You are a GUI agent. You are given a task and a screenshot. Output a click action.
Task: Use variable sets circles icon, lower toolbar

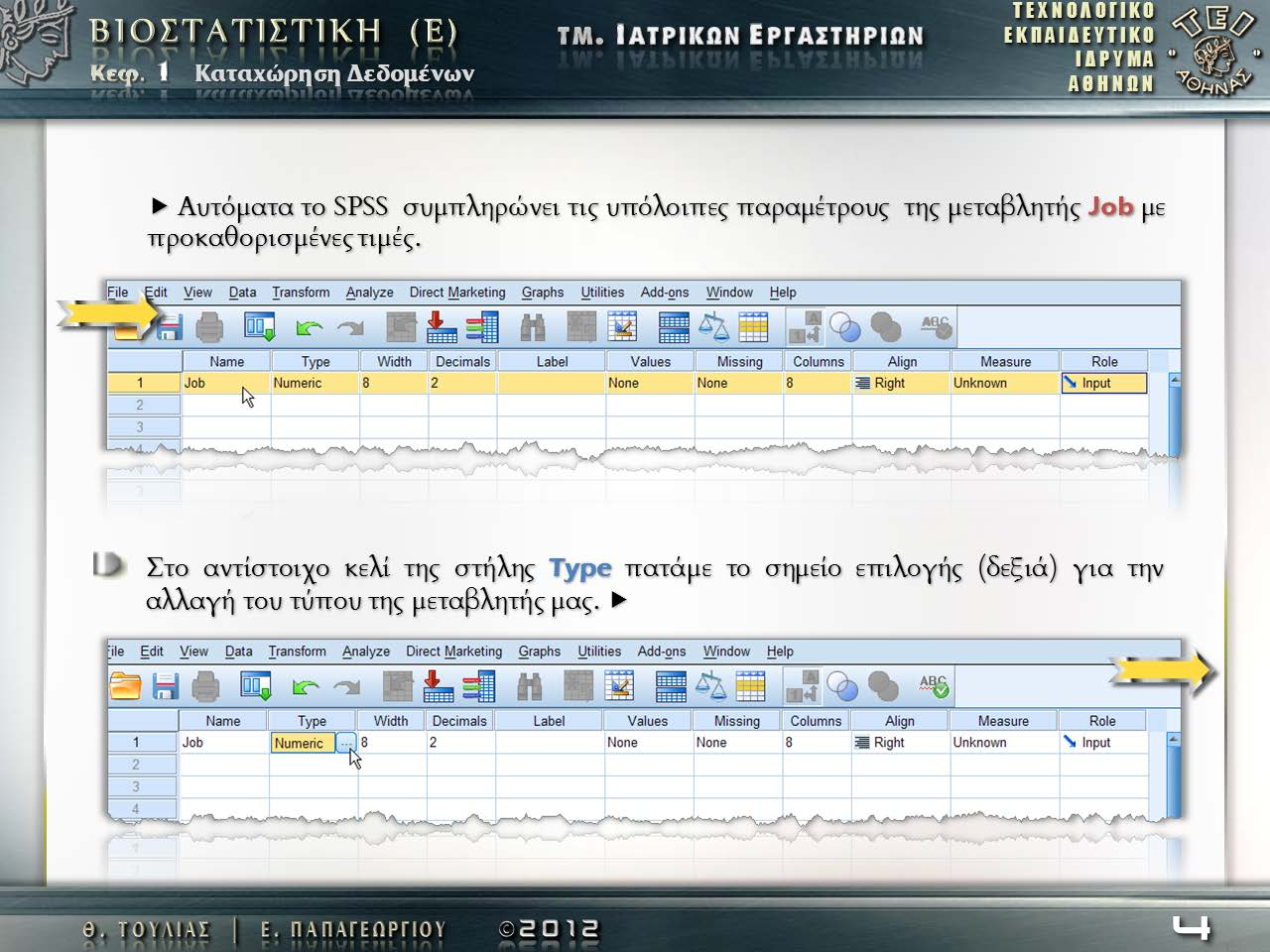(842, 685)
